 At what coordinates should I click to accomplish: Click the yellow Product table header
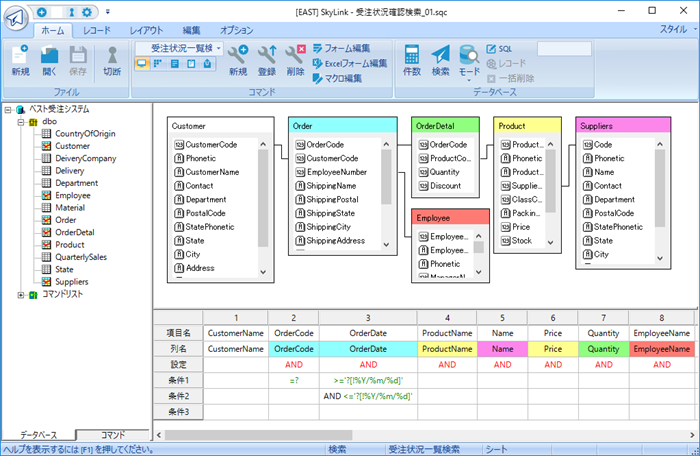click(527, 126)
